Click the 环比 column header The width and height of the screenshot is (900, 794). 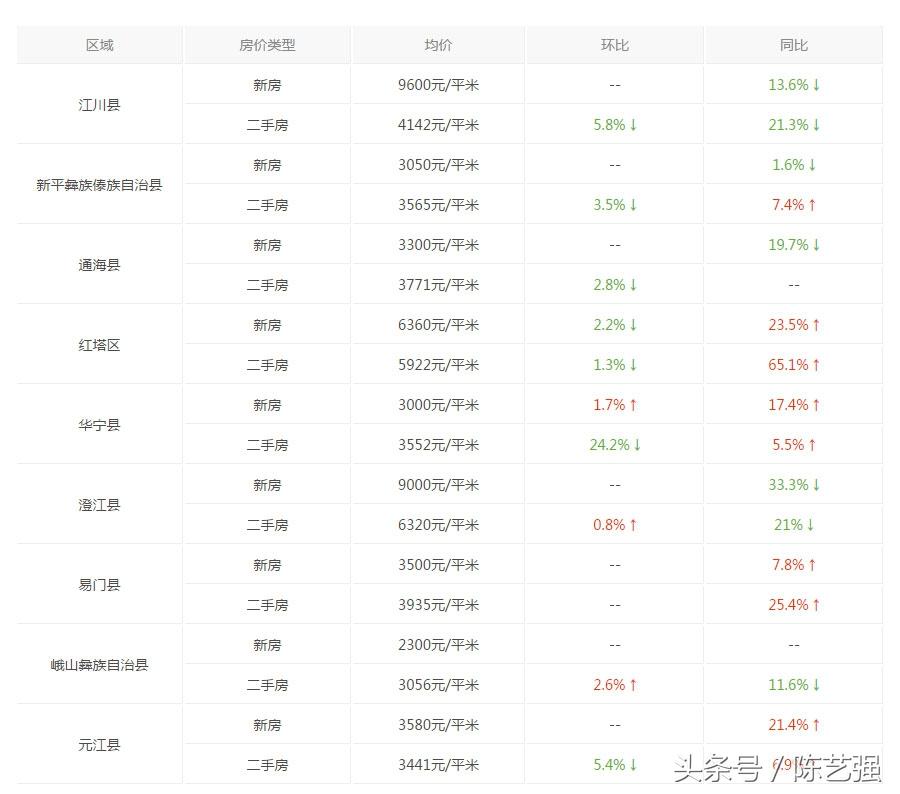614,45
